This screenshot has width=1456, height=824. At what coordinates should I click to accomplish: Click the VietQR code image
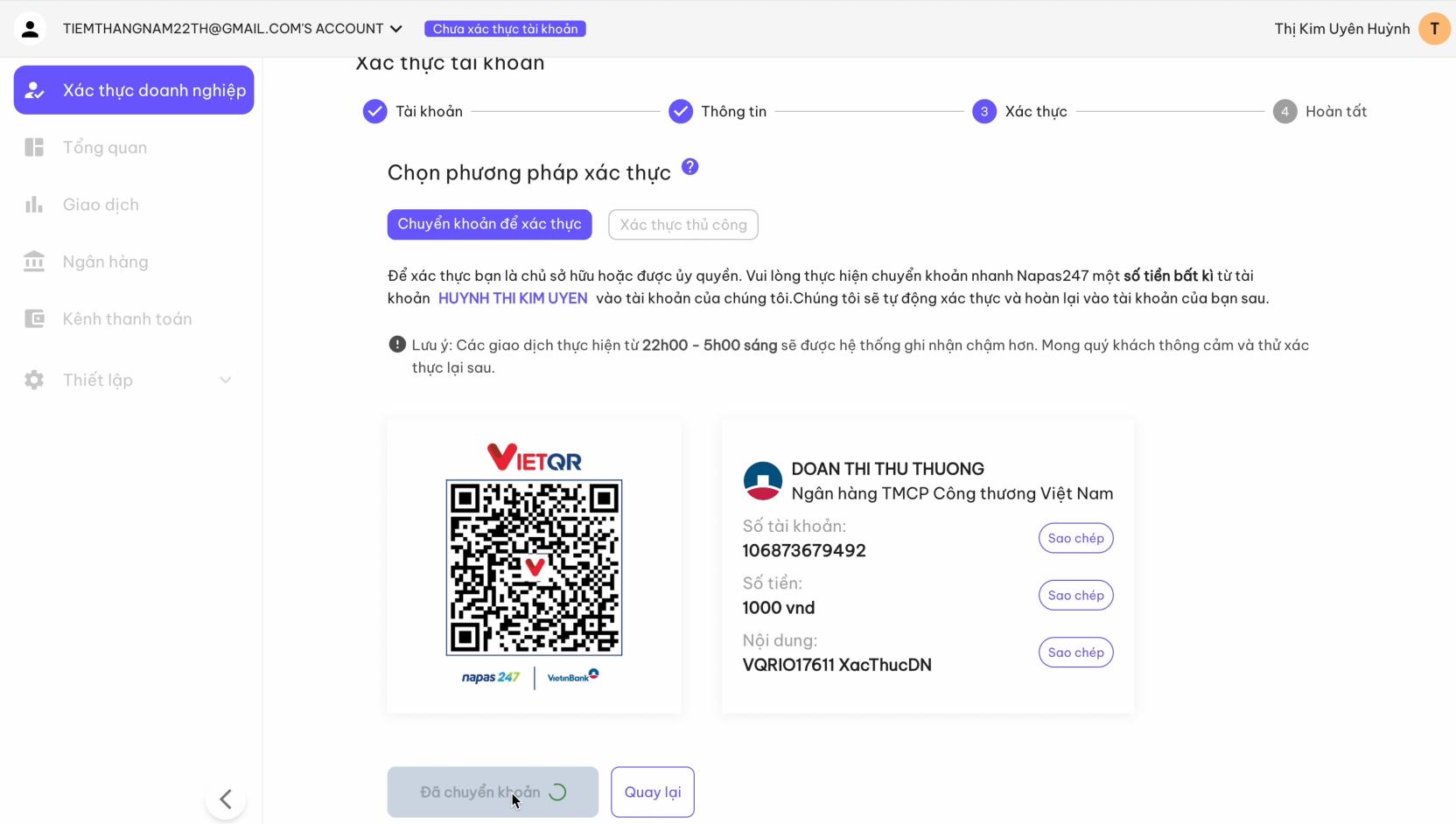click(x=534, y=568)
